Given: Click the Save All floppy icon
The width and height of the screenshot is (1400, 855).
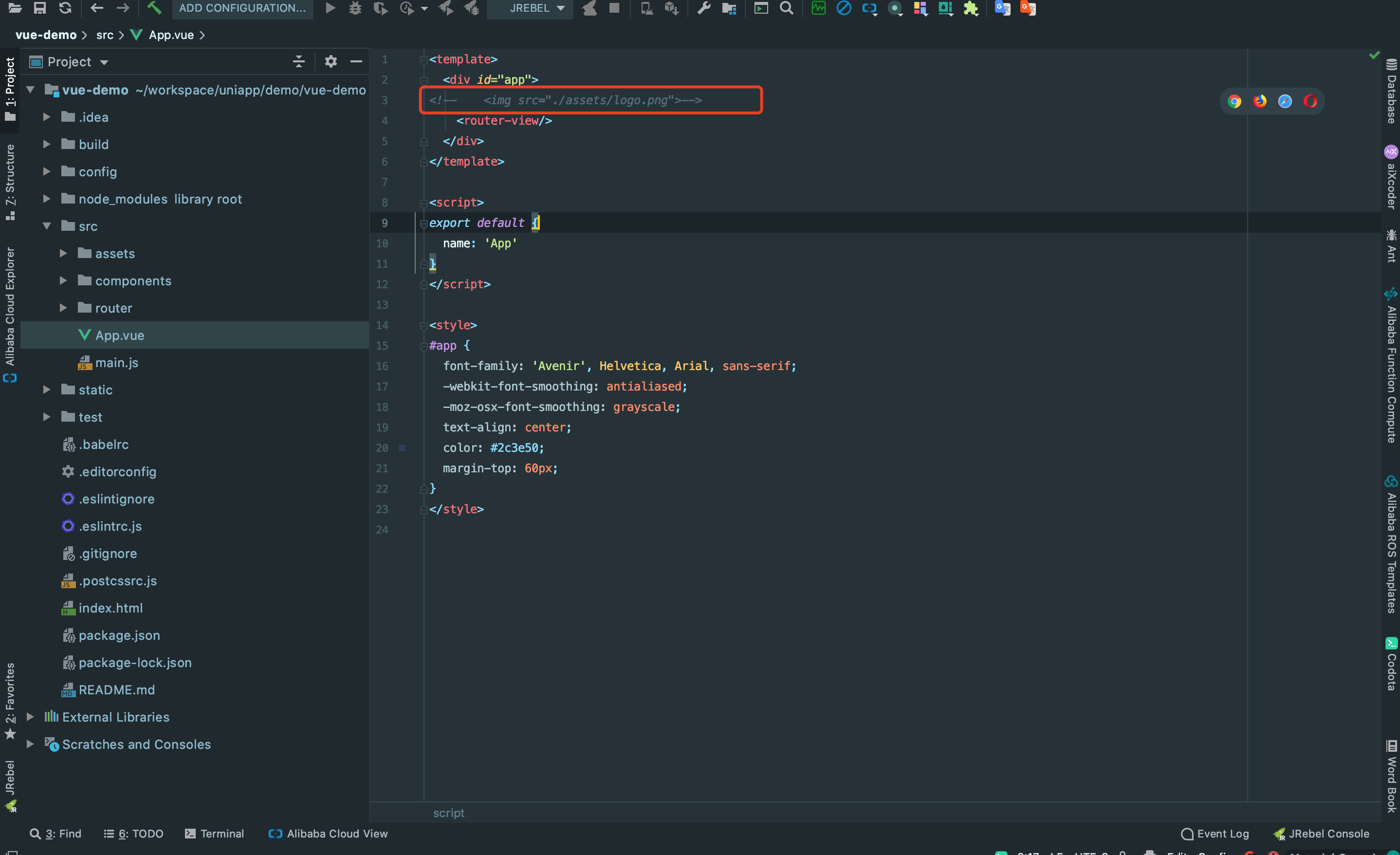Looking at the screenshot, I should click(40, 8).
